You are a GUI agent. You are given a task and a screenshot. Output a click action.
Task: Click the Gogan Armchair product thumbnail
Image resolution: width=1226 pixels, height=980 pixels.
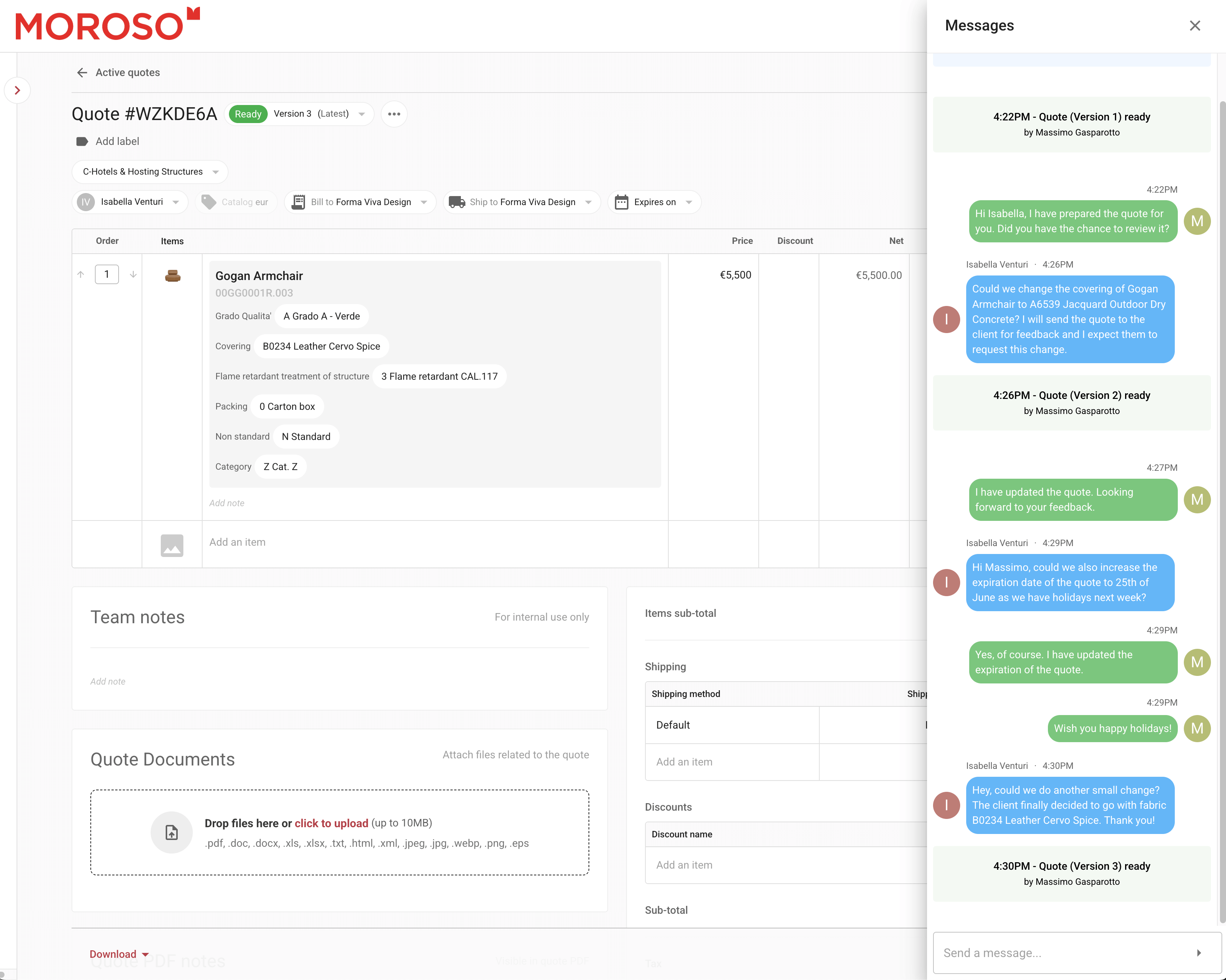172,276
